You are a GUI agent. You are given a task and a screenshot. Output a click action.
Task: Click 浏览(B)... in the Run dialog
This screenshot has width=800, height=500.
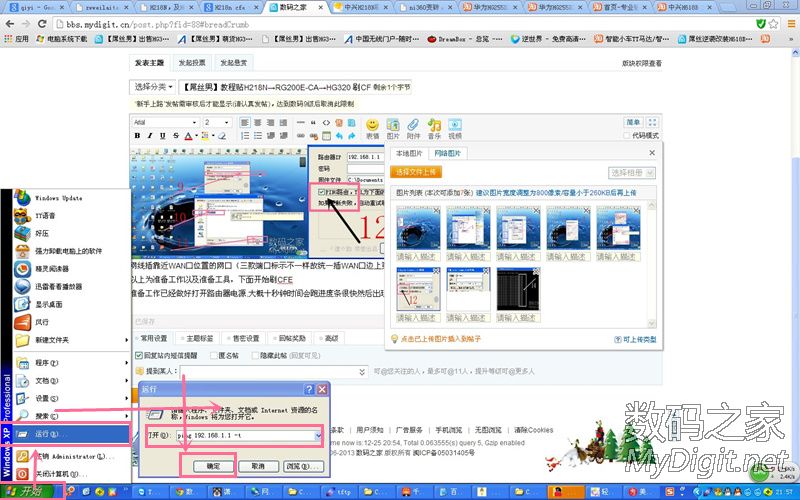click(303, 466)
